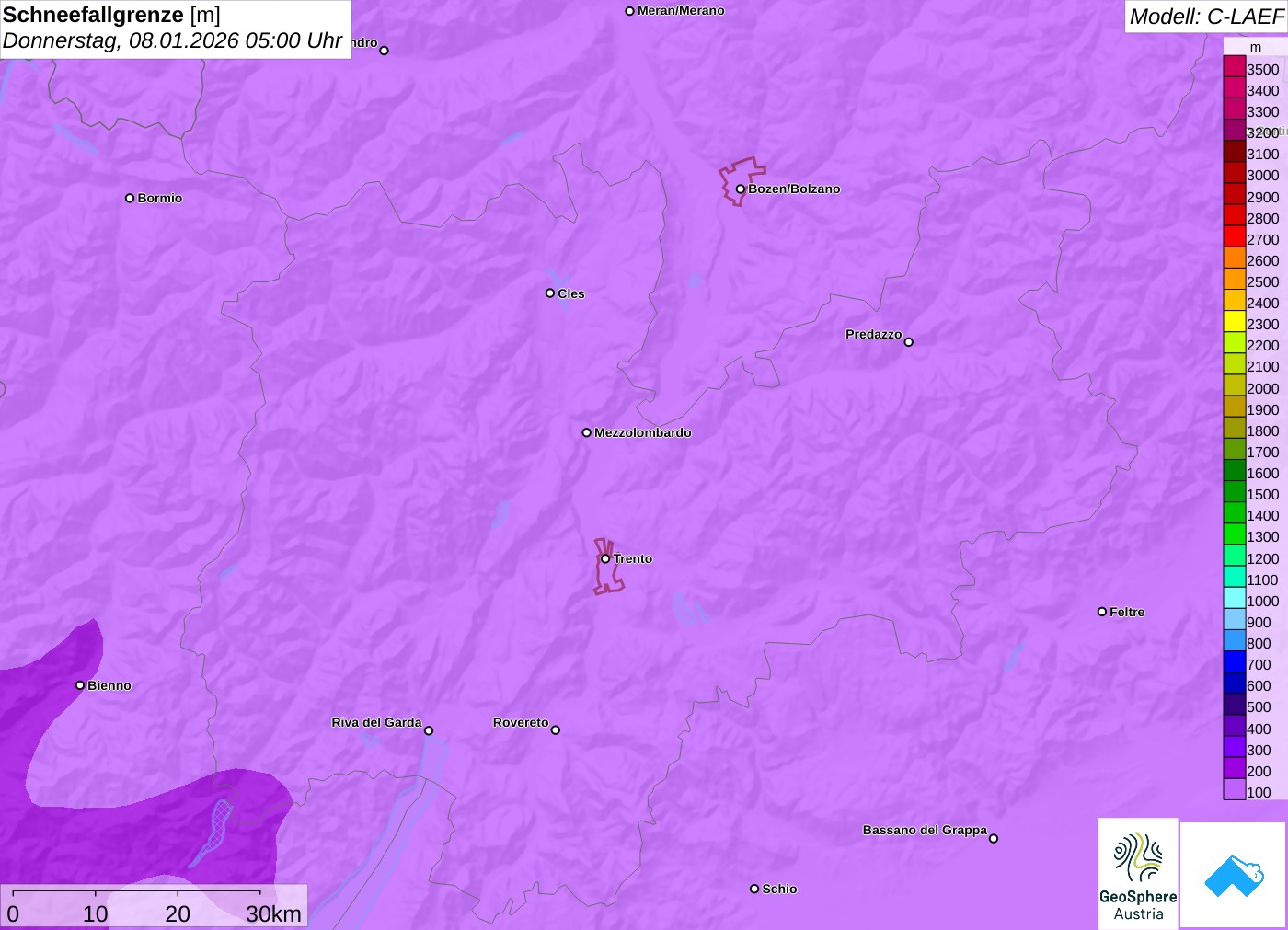Click the Bozen/Bolzano label text
Image resolution: width=1288 pixels, height=930 pixels.
coord(794,189)
